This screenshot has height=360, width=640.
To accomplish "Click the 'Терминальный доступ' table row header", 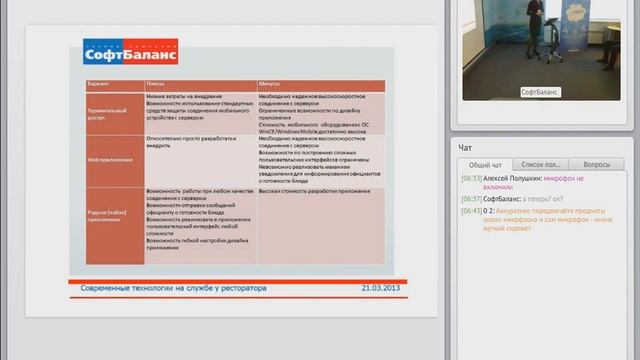I will coord(115,114).
